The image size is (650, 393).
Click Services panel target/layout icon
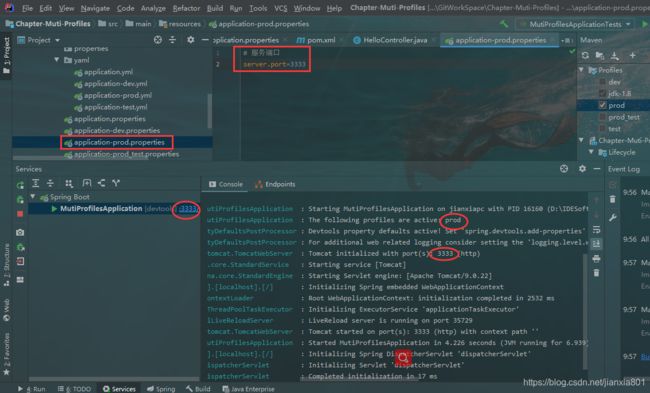click(564, 169)
